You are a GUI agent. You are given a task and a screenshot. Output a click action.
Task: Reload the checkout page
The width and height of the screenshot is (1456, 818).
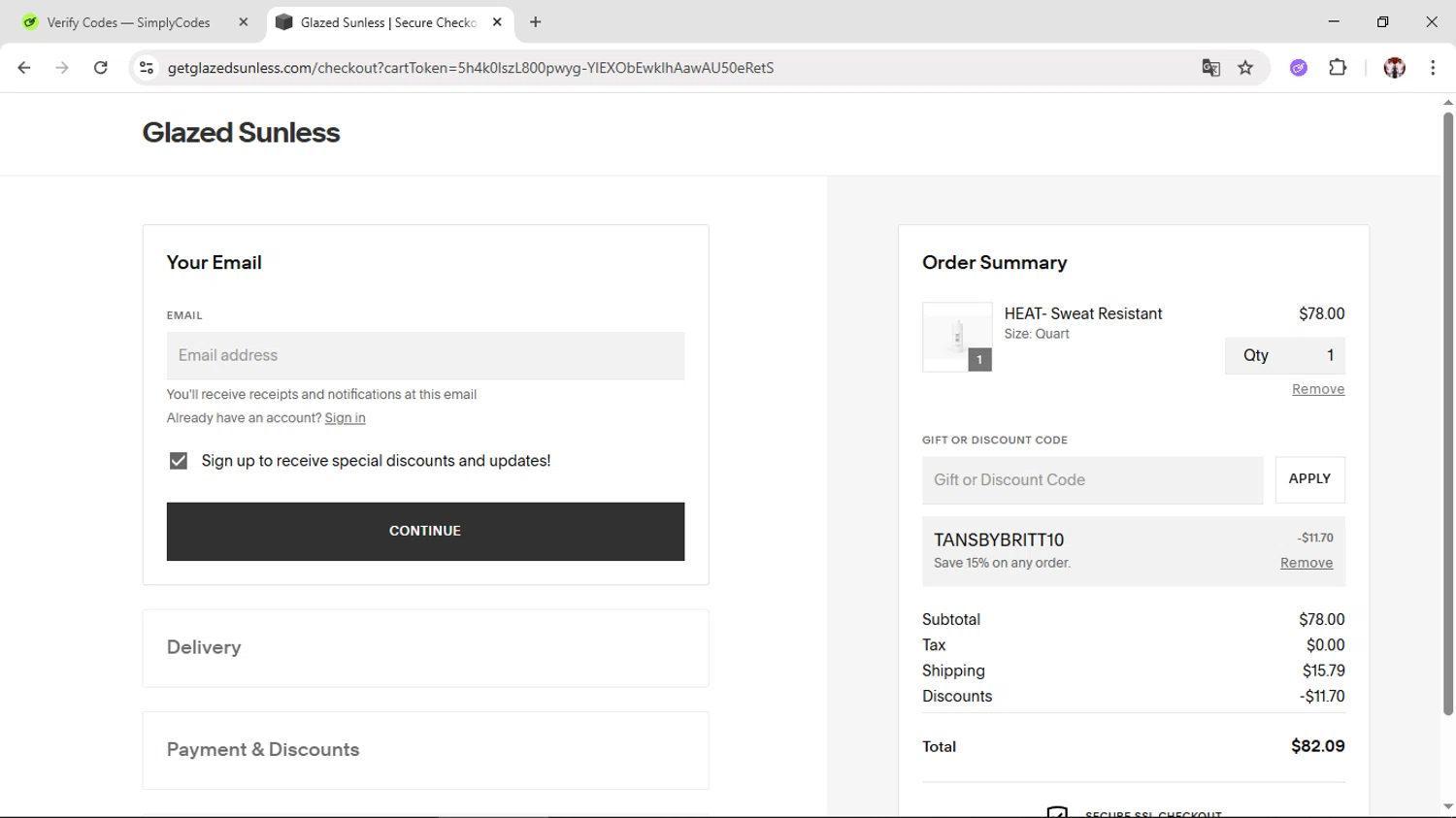click(101, 68)
